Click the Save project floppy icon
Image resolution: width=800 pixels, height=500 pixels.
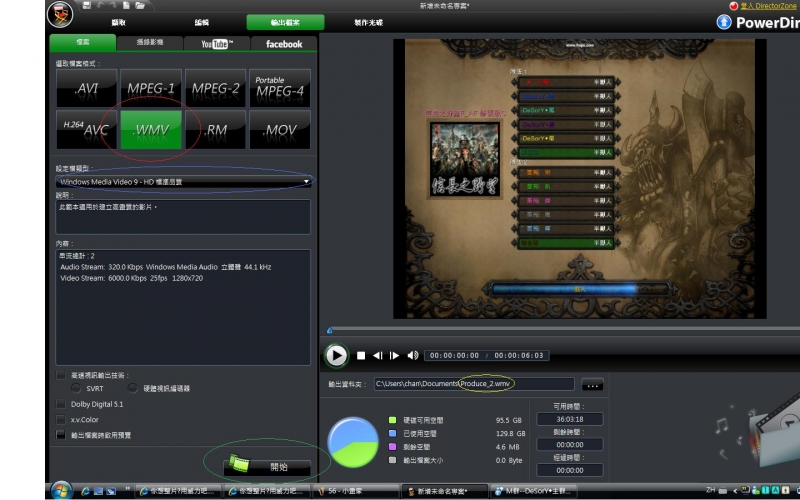click(x=87, y=5)
